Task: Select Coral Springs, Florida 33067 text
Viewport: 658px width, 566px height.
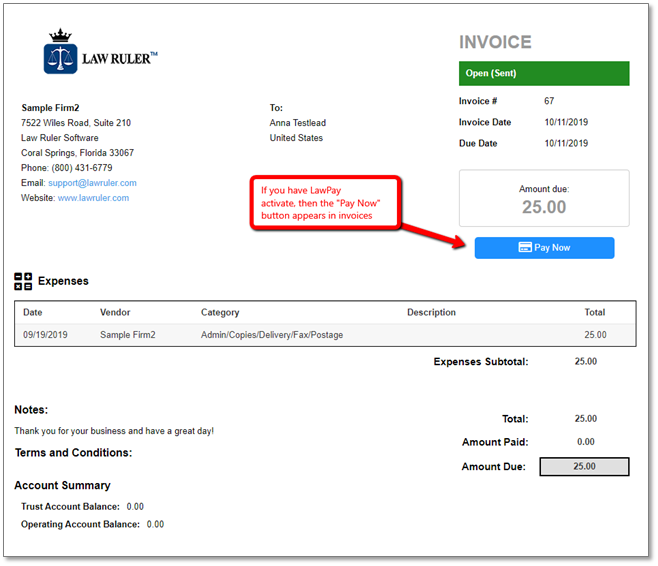Action: pyautogui.click(x=78, y=153)
